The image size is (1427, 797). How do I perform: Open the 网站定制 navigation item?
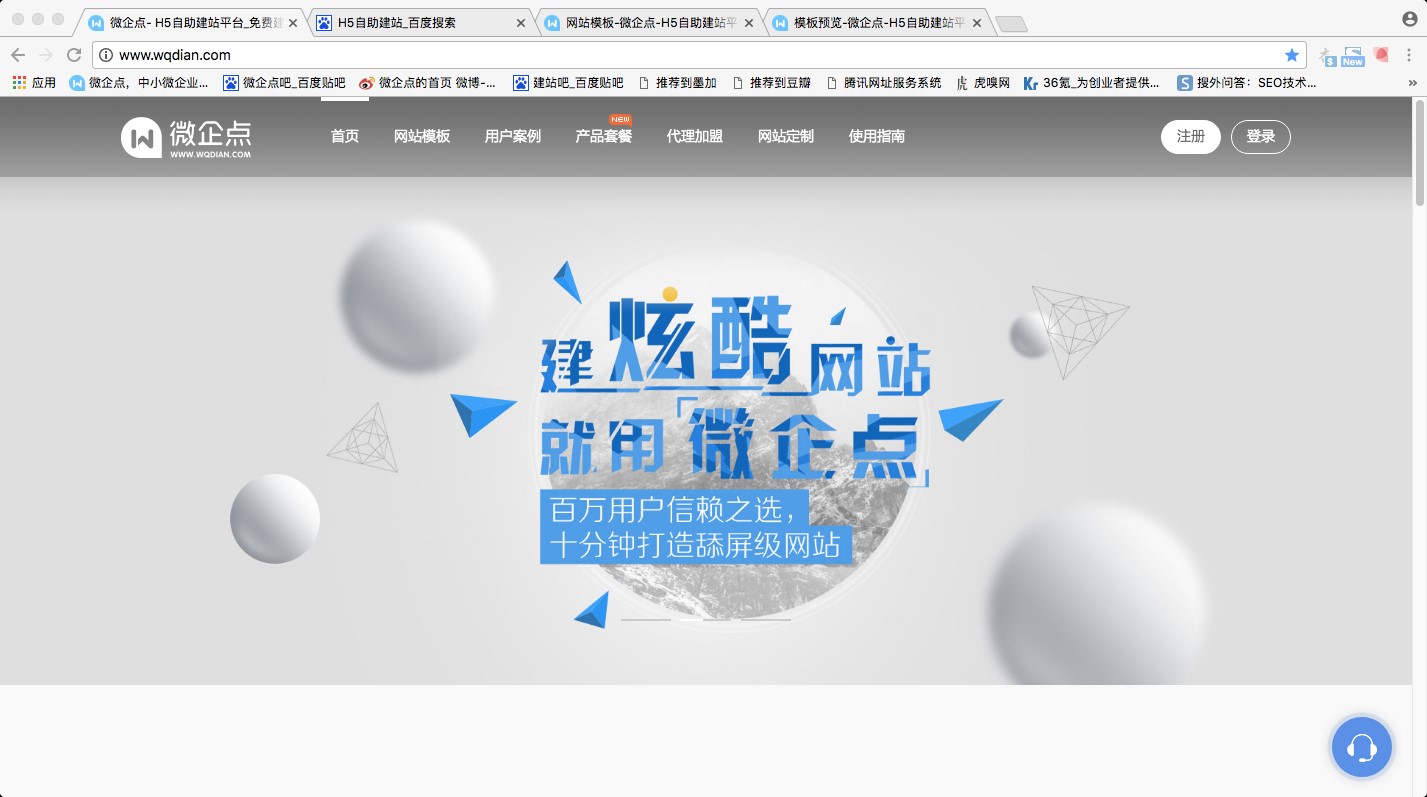[786, 136]
